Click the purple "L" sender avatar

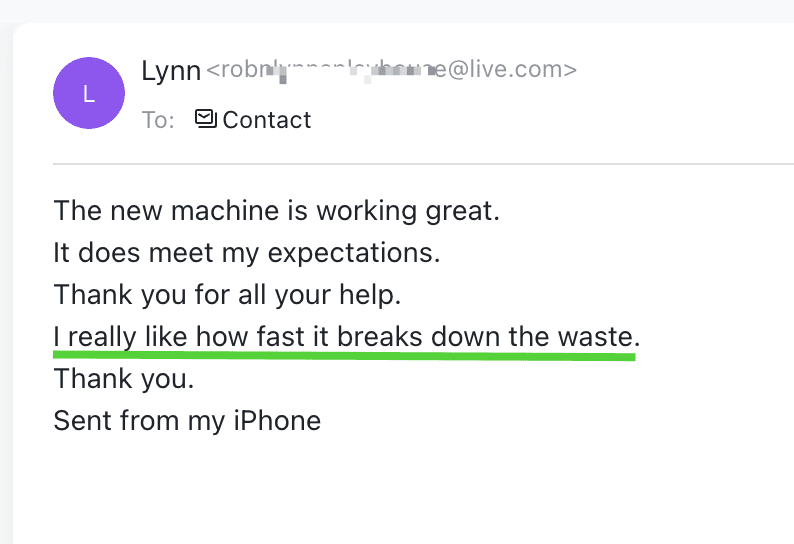point(89,93)
